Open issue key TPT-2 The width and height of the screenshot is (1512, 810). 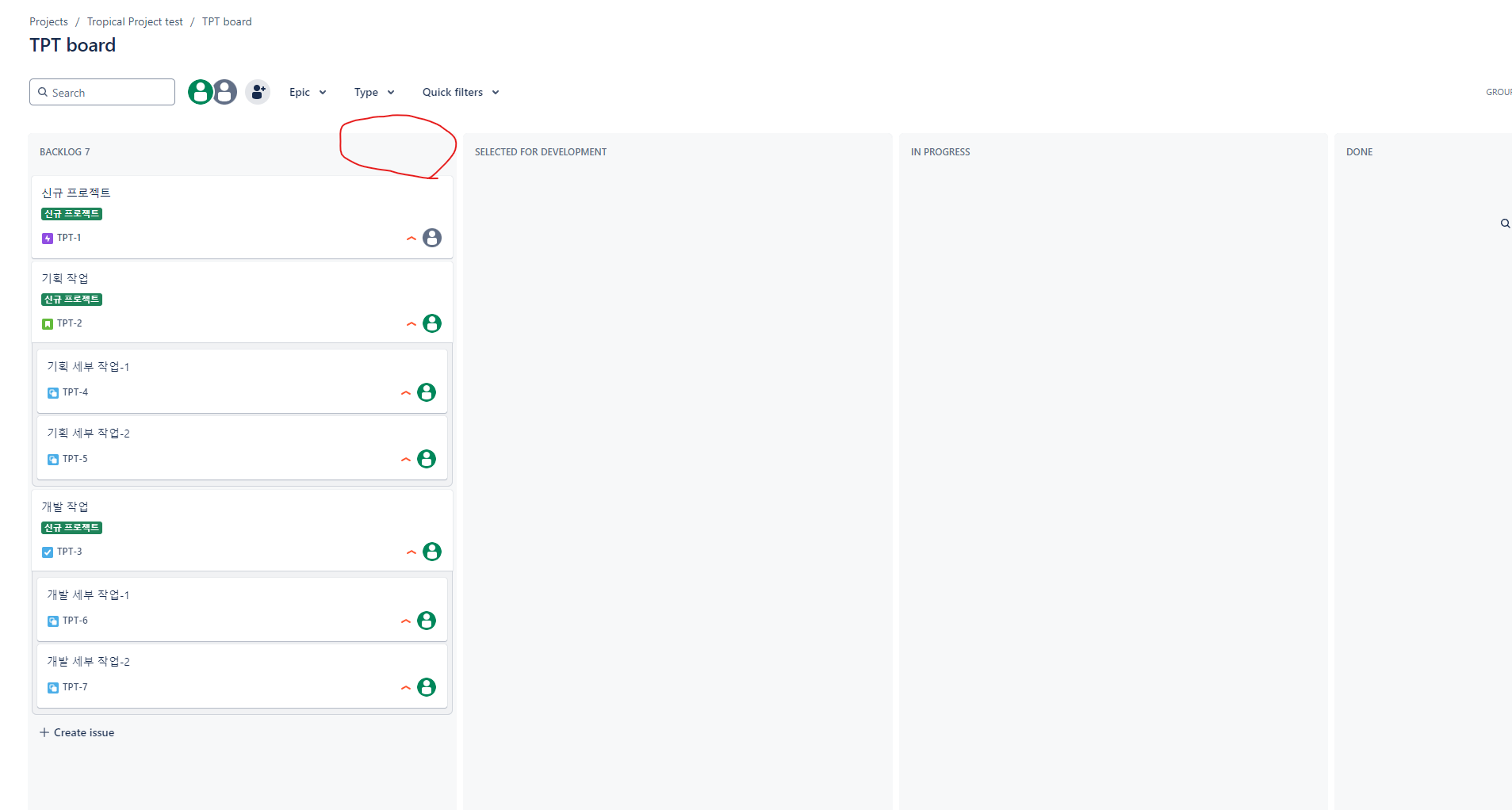[x=70, y=323]
